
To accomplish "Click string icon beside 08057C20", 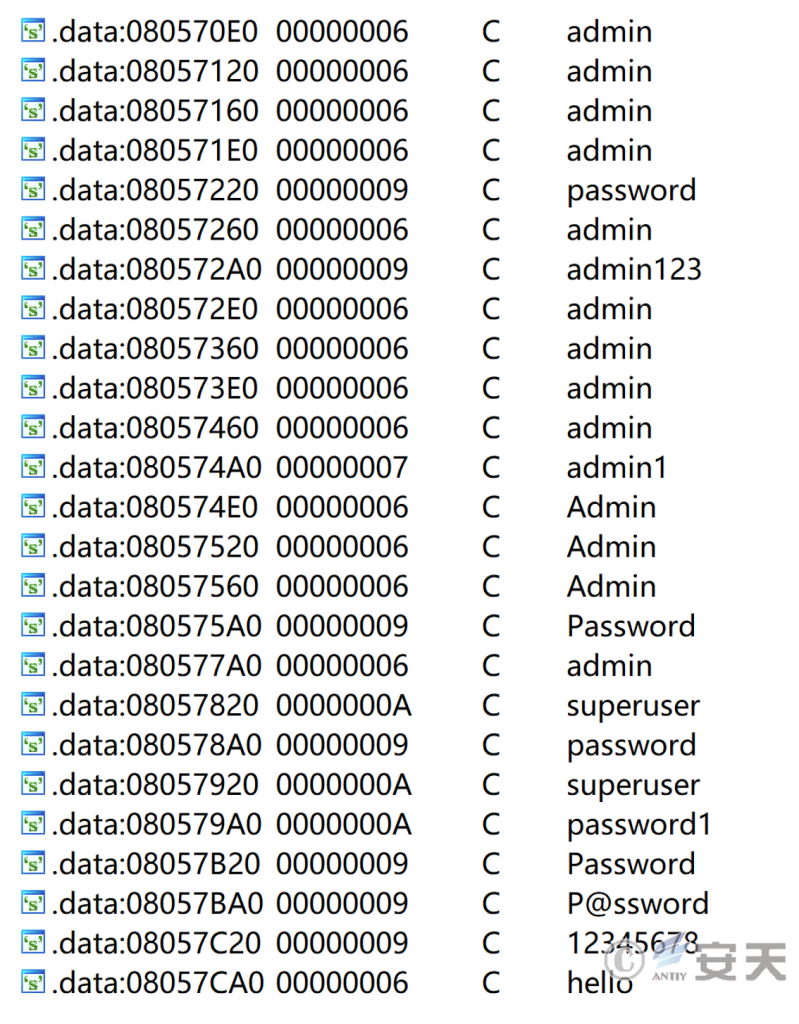I will [x=33, y=942].
